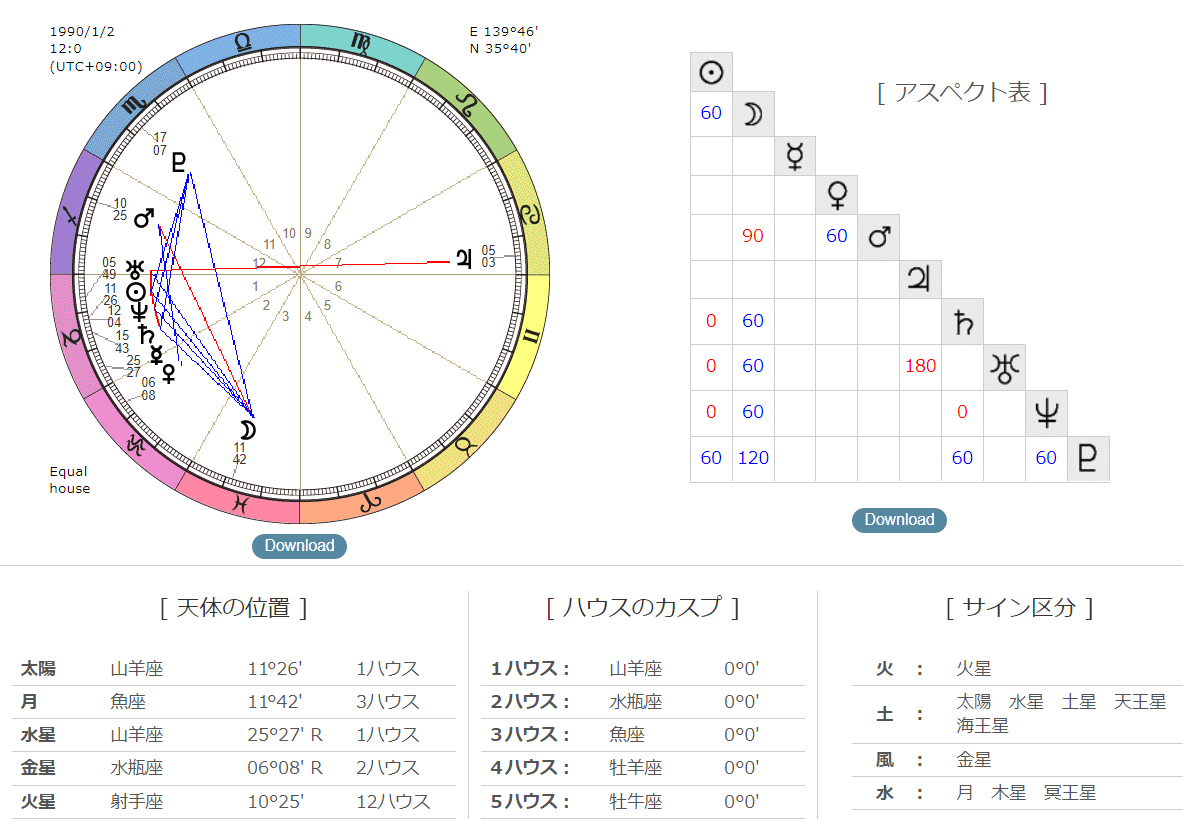This screenshot has width=1183, height=819.
Task: Click the Mercury glyph in the aspect table
Action: tap(794, 155)
